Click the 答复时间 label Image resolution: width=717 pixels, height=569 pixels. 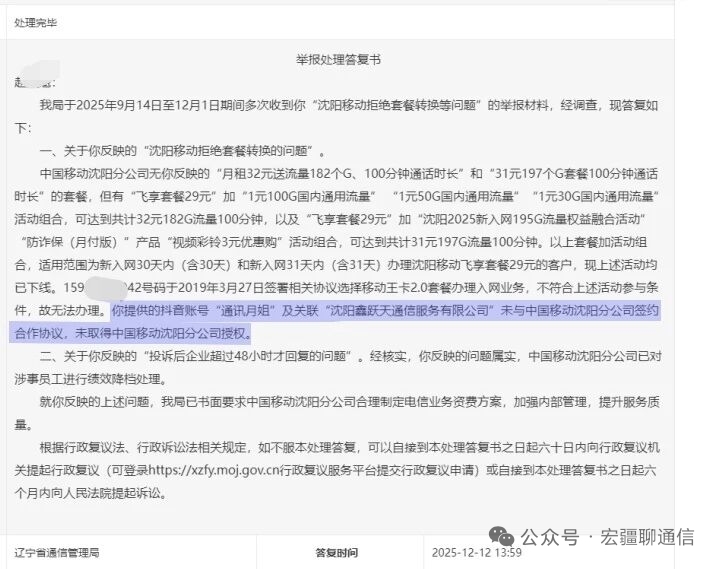(337, 553)
